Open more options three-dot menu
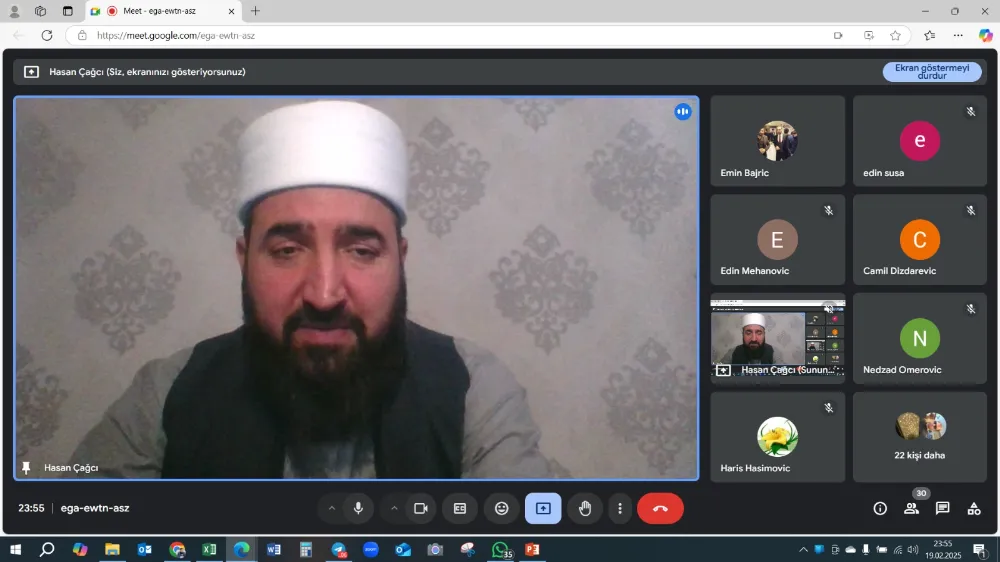Image resolution: width=1000 pixels, height=562 pixels. coord(620,508)
